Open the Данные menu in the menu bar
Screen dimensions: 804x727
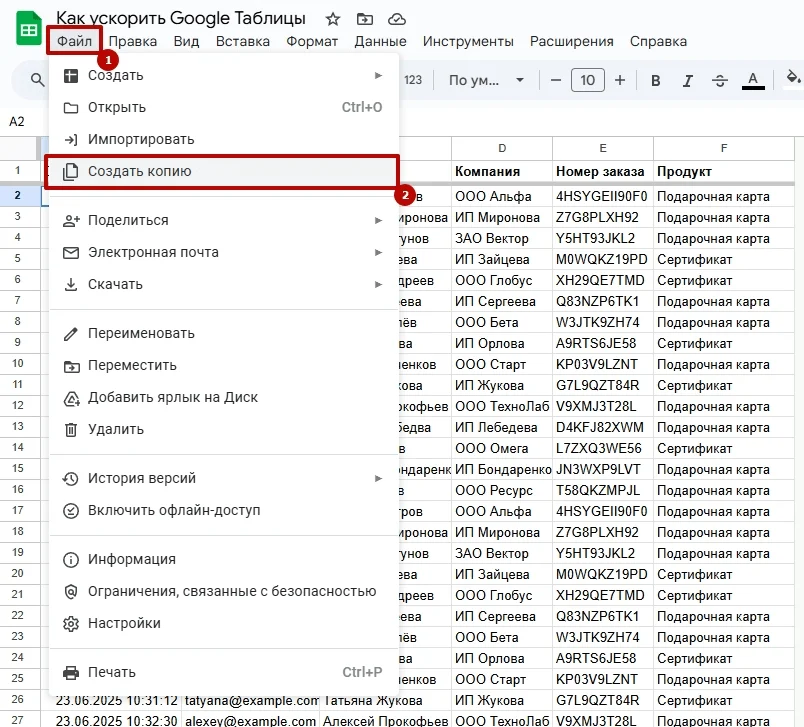[380, 41]
